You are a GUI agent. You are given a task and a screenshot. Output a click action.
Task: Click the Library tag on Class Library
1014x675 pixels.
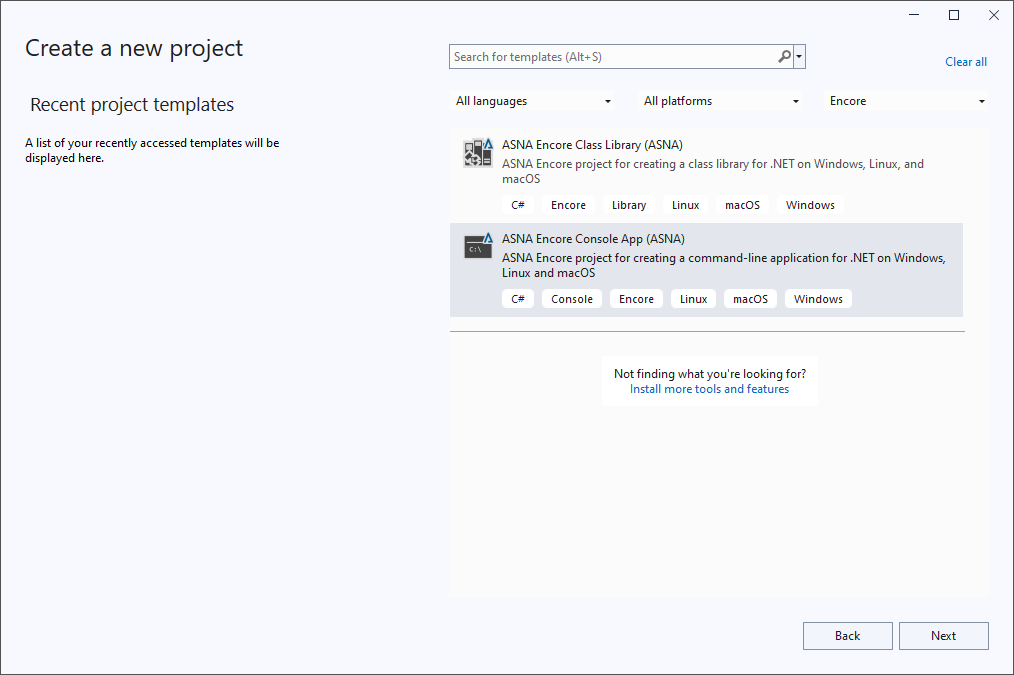[x=629, y=205]
